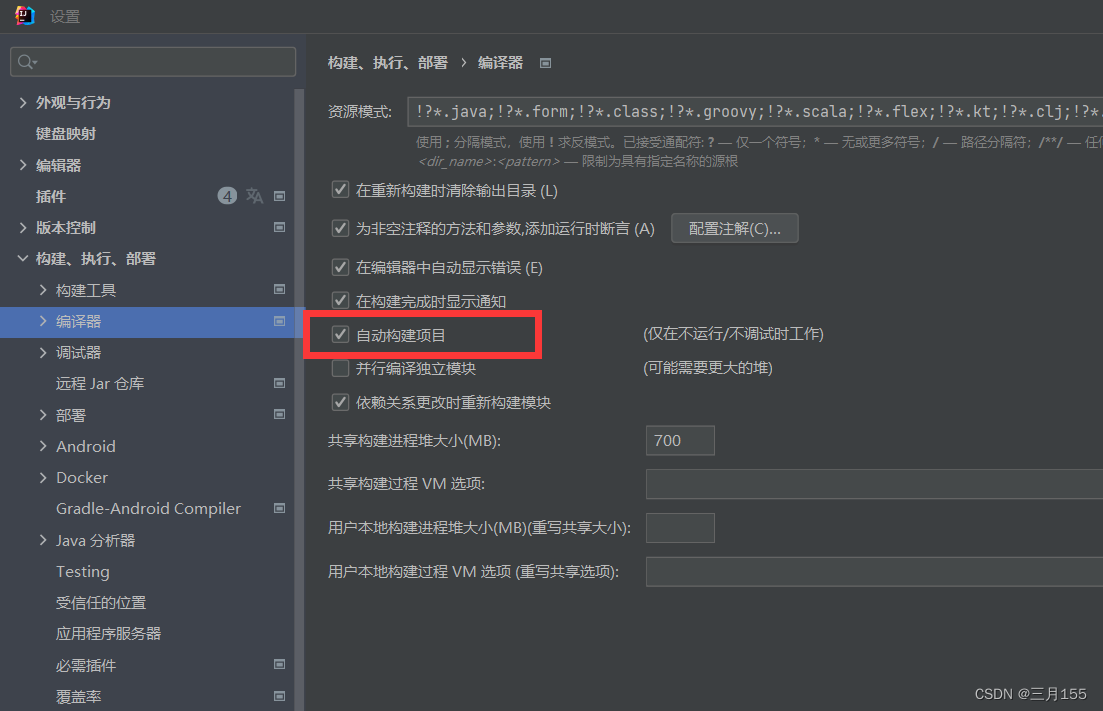Click the IntelliJ IDEA logo in title bar
The width and height of the screenshot is (1103, 711).
pos(22,15)
